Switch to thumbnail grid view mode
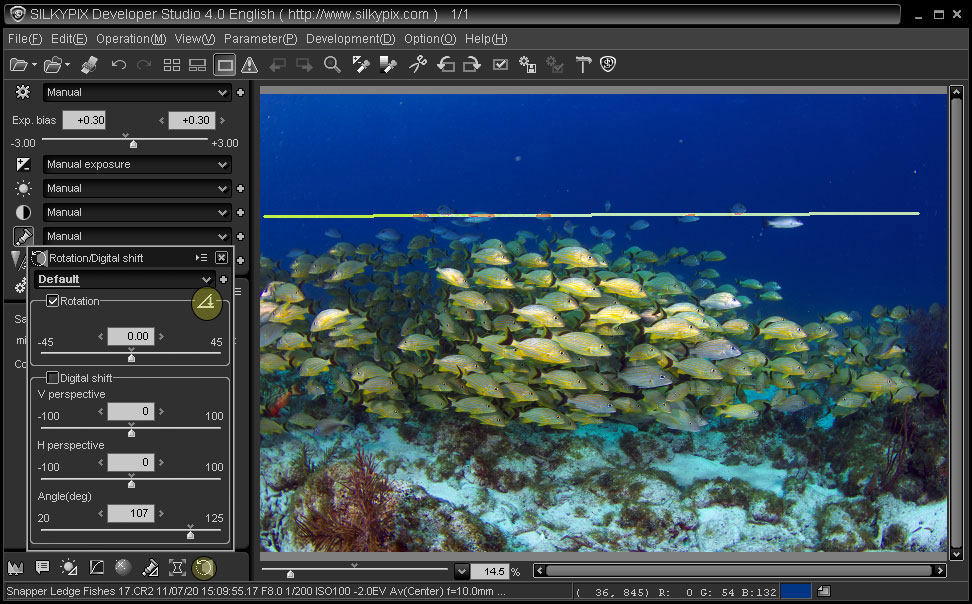Screen dimensions: 972x604 pos(172,65)
